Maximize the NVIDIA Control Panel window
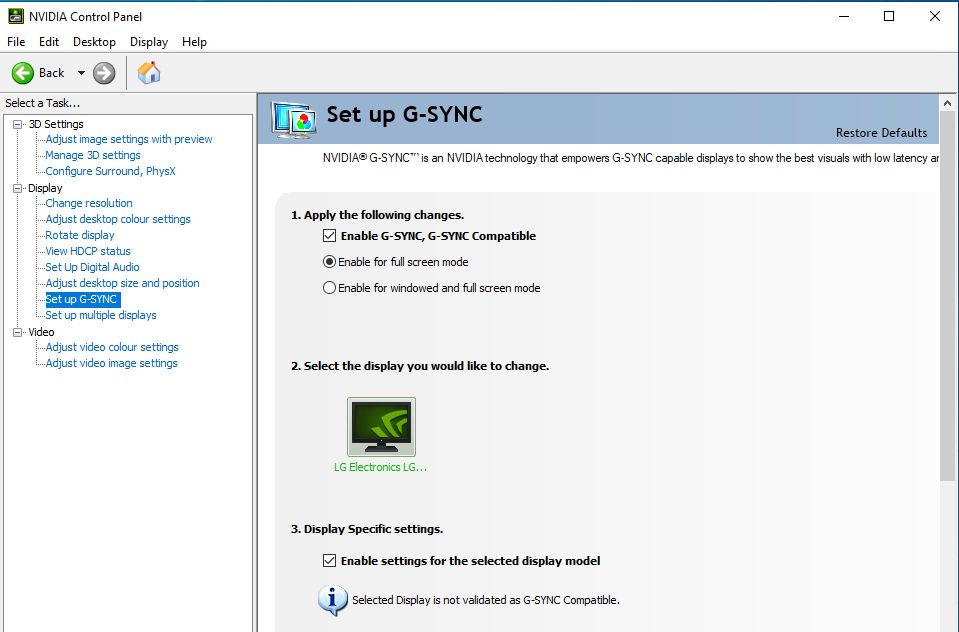This screenshot has height=632, width=959. [889, 17]
